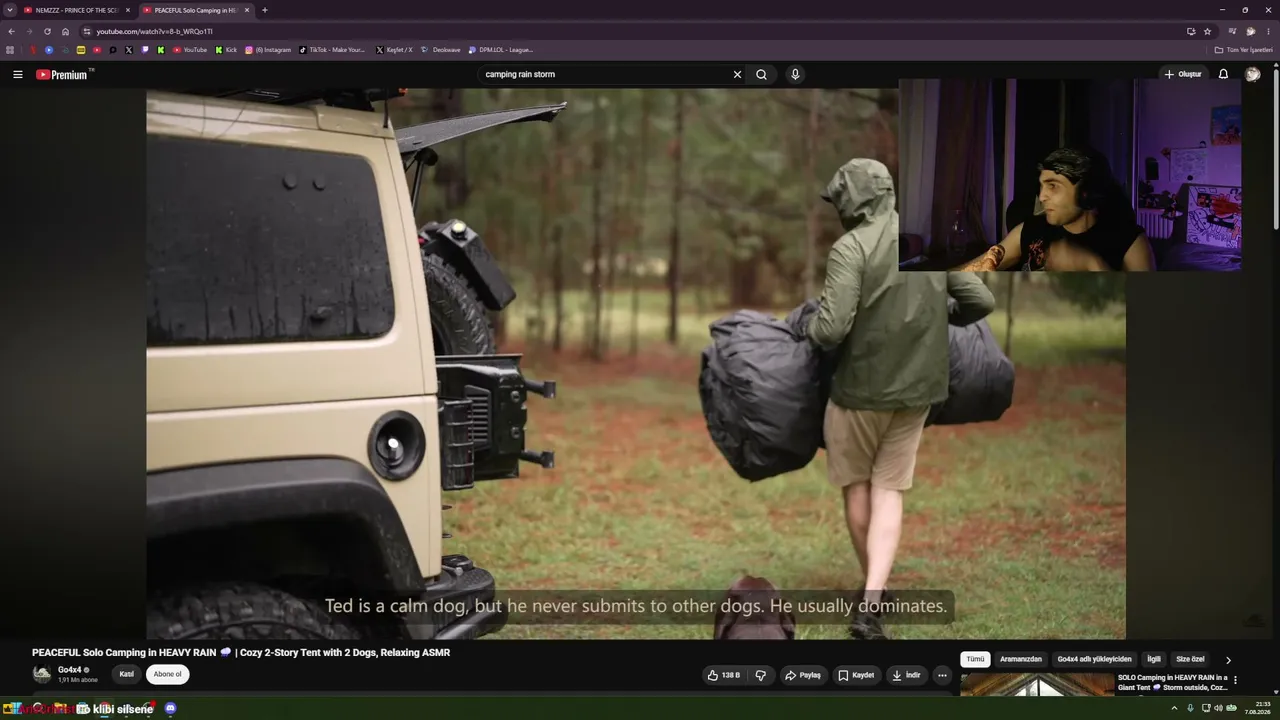This screenshot has width=1280, height=720.
Task: Open the Instagram bookmark
Action: 268,49
